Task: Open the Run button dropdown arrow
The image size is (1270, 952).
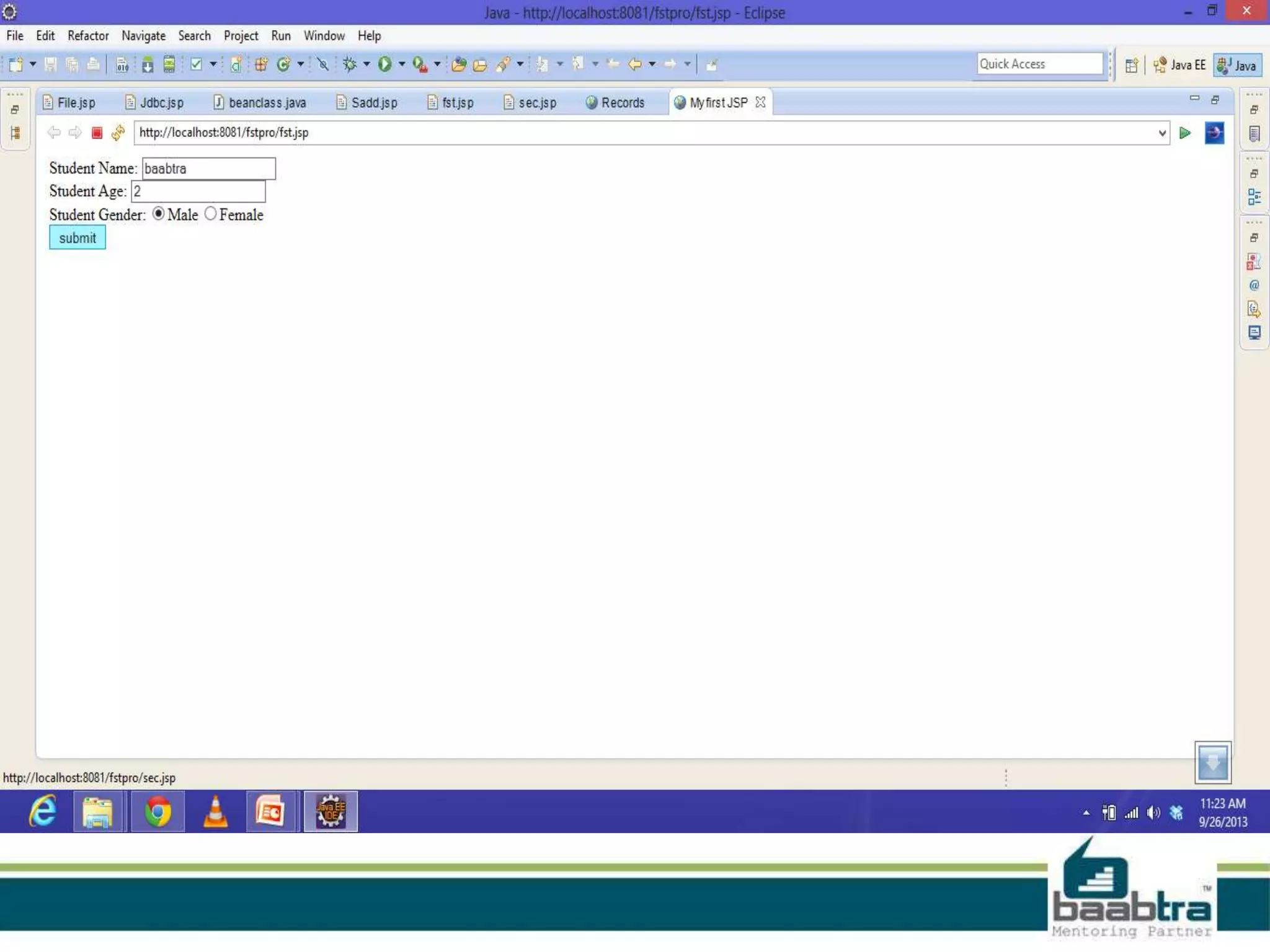Action: (x=402, y=64)
